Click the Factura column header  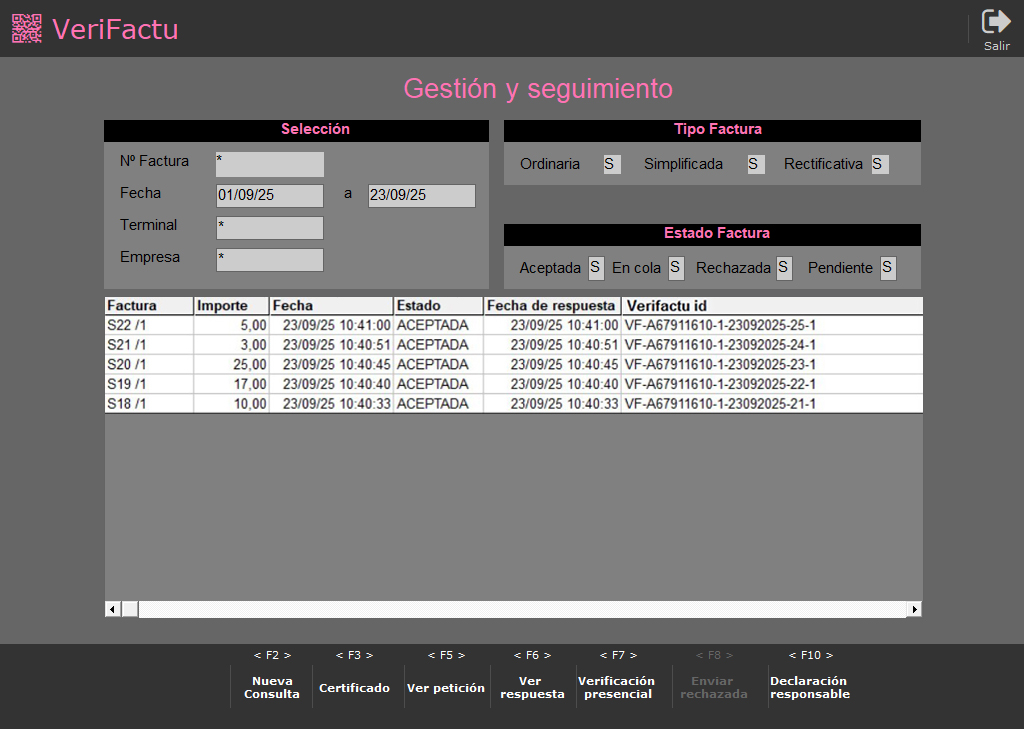click(149, 306)
